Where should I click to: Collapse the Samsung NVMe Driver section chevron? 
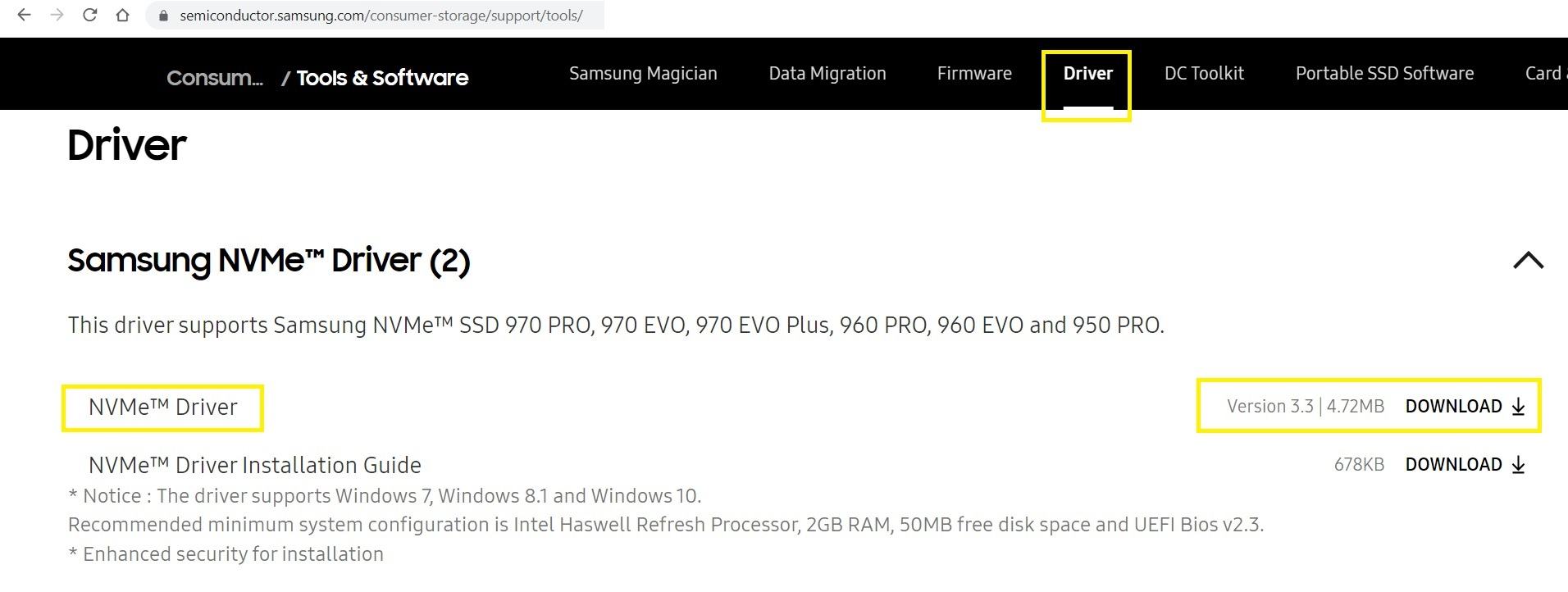(x=1528, y=261)
